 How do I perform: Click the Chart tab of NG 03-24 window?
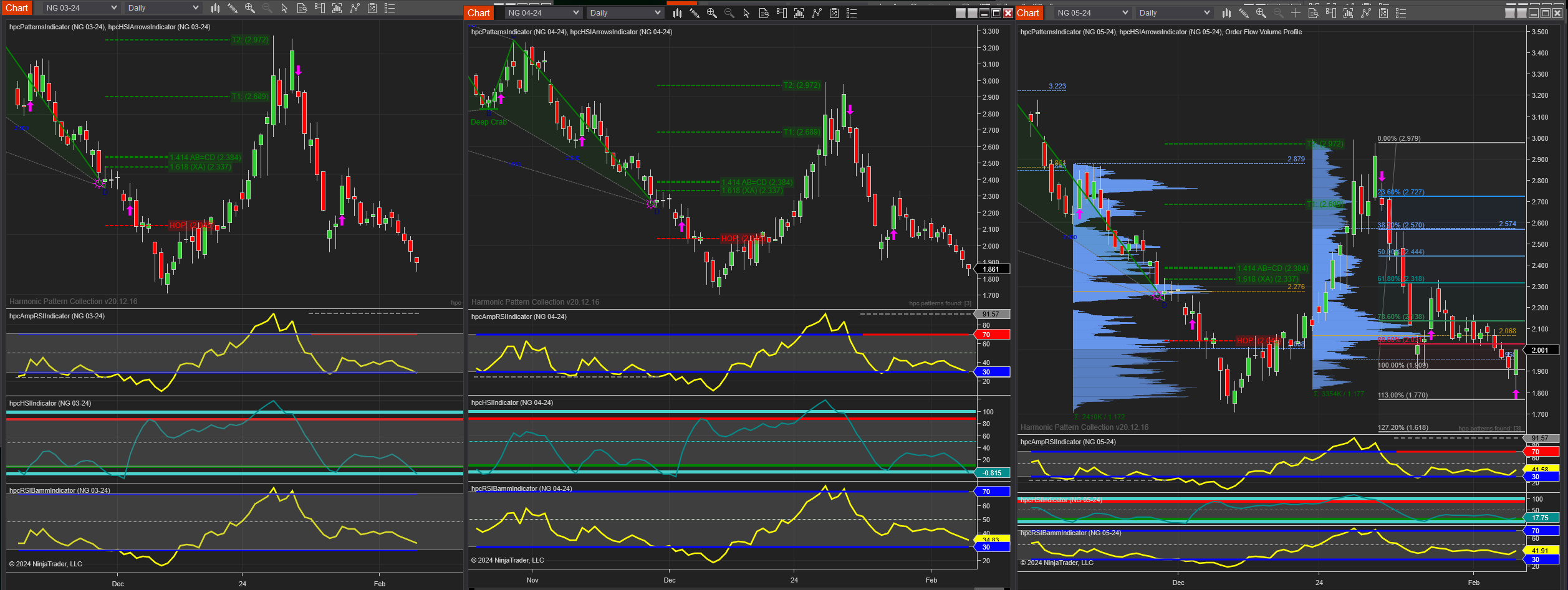pyautogui.click(x=17, y=8)
